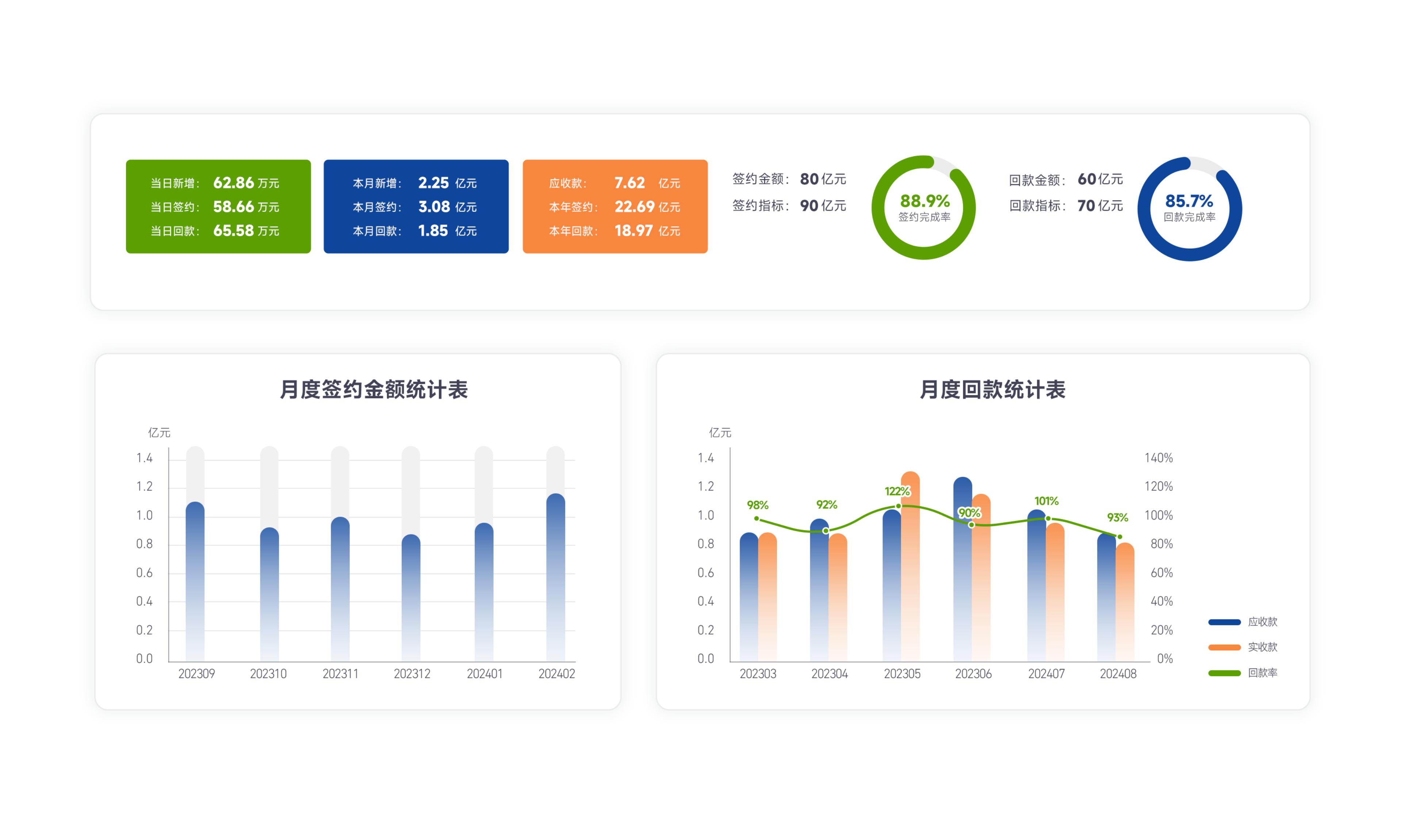Select the 当日回款 65.58 万元 value
Viewport: 1402px width, 840px height.
click(246, 230)
